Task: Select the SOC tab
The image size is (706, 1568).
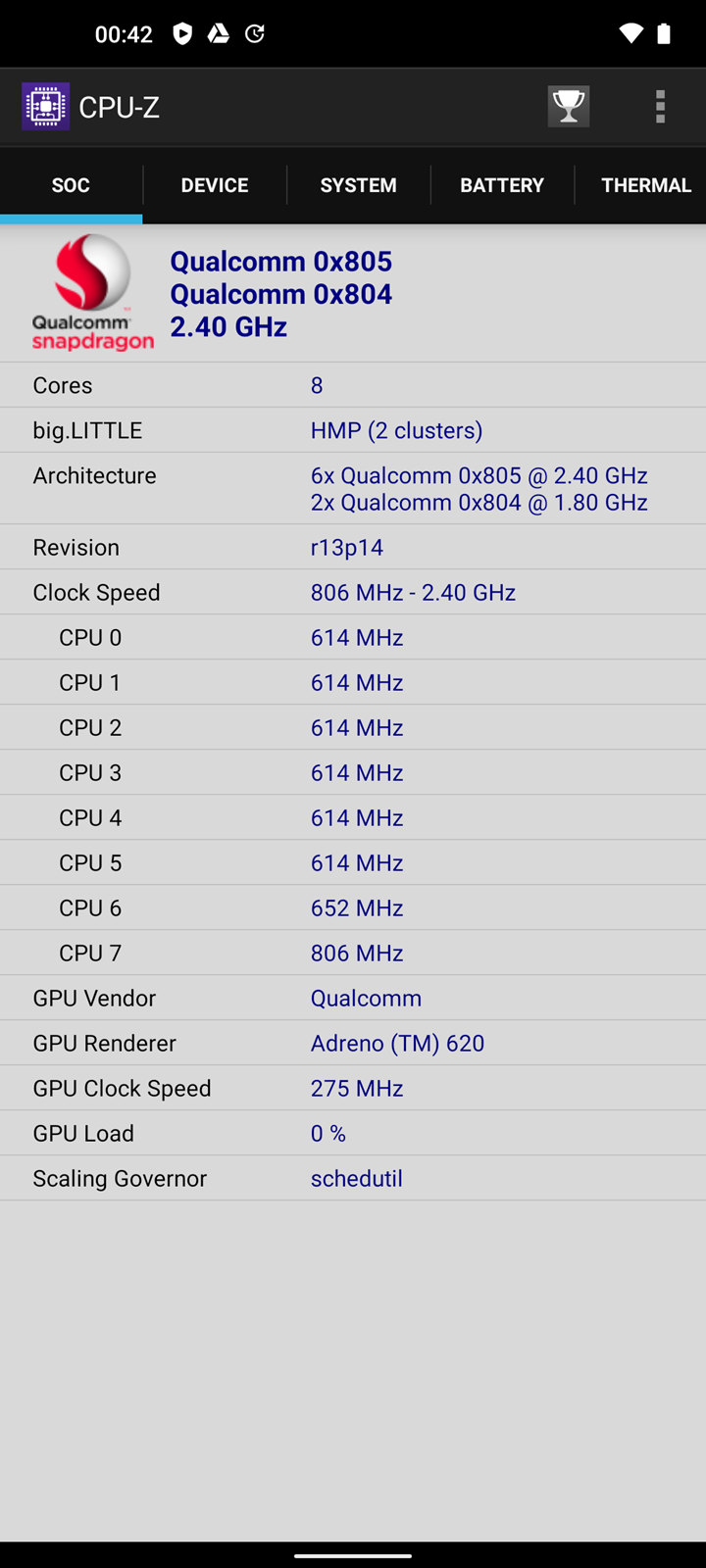Action: (71, 185)
